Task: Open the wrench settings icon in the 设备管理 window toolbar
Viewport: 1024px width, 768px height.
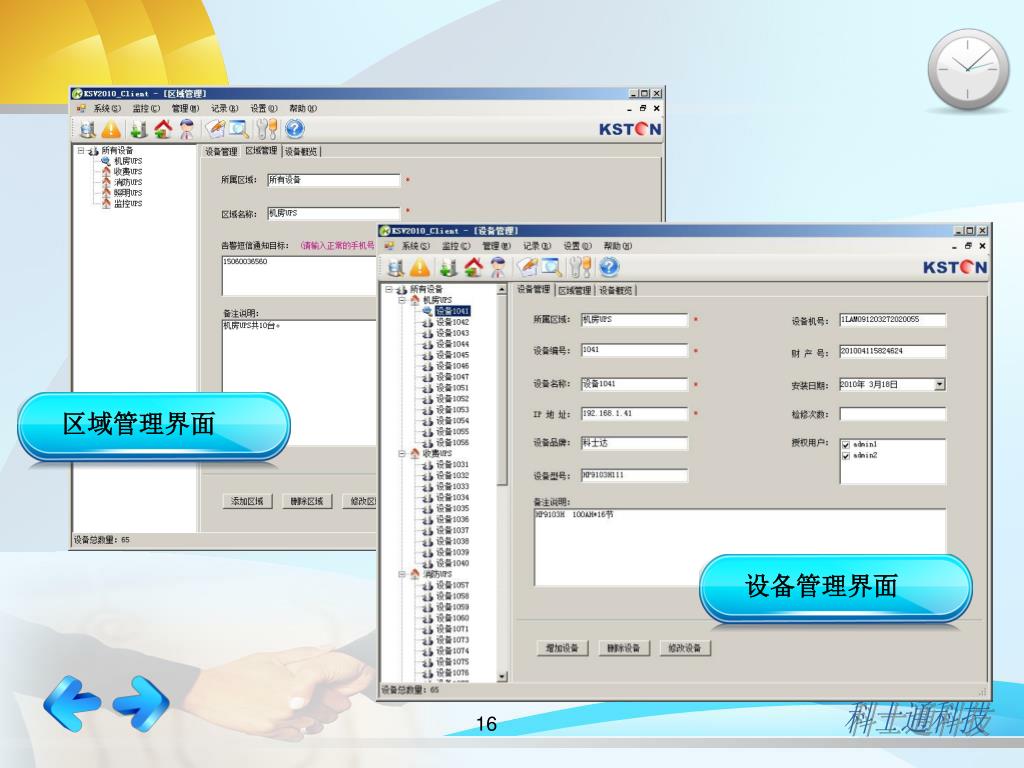Action: click(x=580, y=267)
